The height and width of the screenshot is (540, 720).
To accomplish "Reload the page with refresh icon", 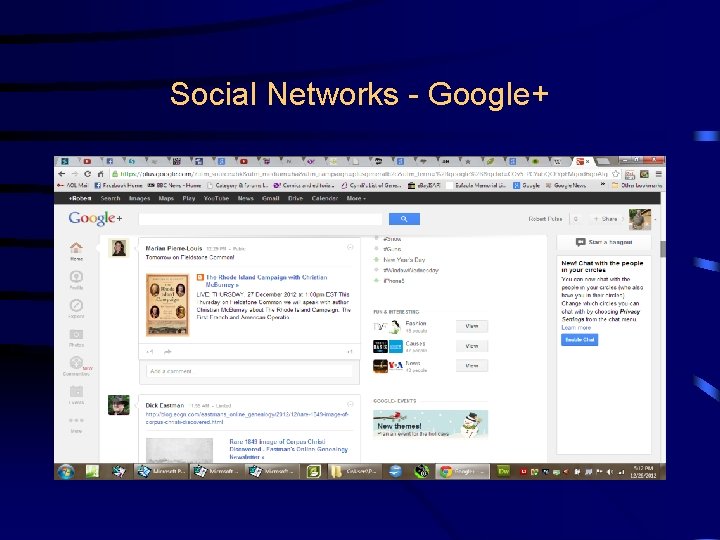I will [x=87, y=174].
